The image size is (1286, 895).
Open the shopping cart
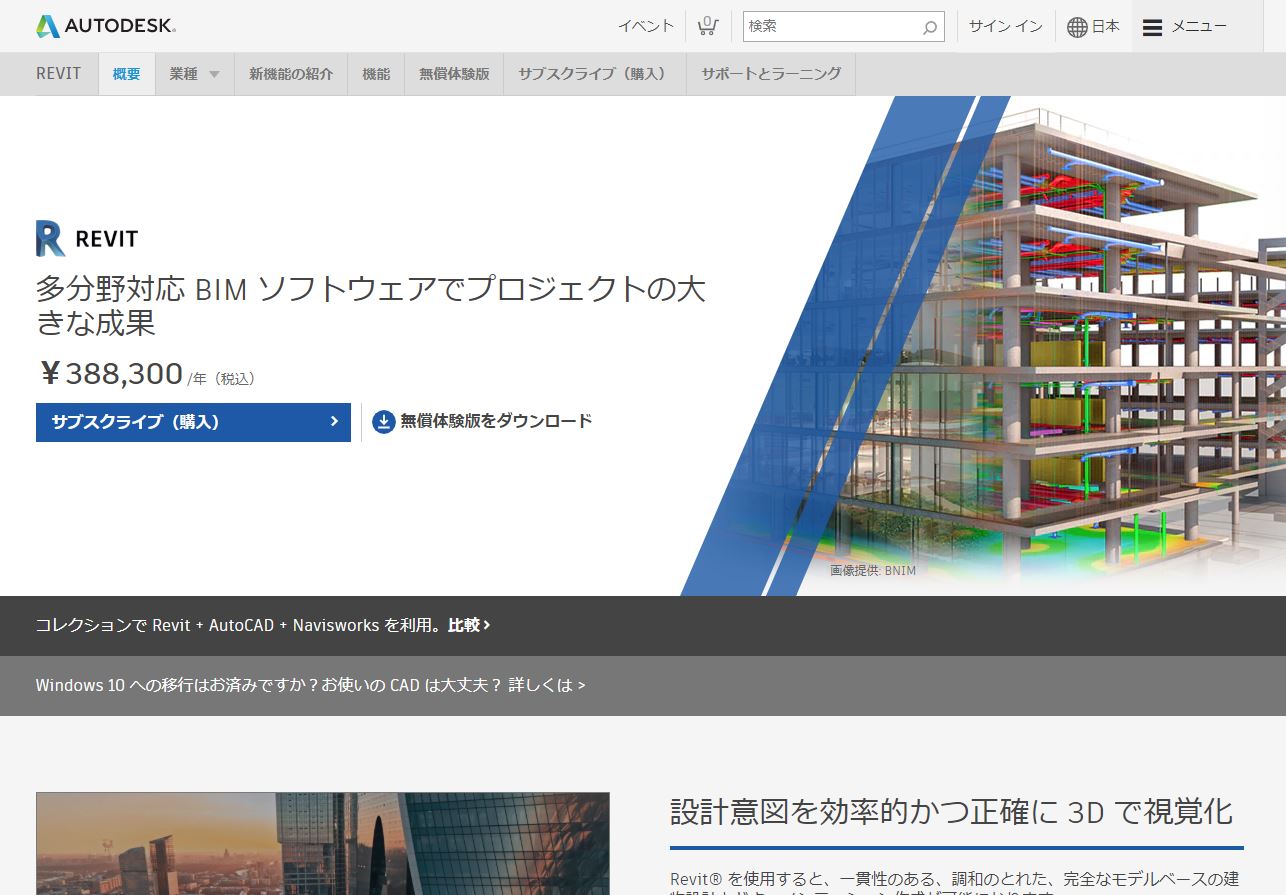708,26
